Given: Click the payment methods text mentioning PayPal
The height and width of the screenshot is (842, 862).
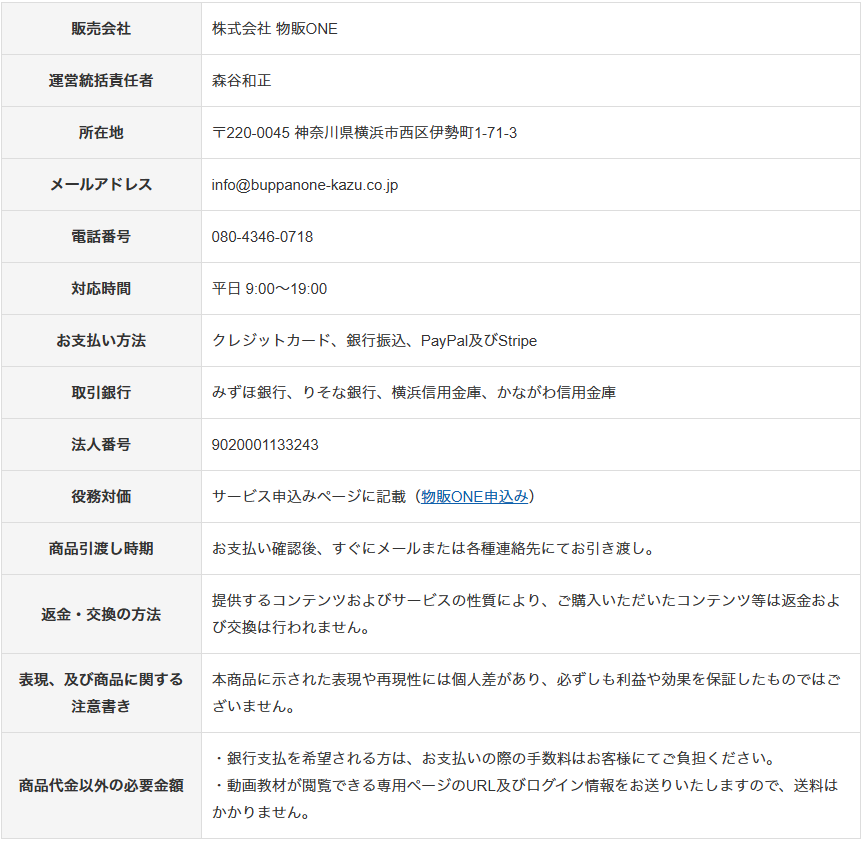Looking at the screenshot, I should tap(374, 341).
